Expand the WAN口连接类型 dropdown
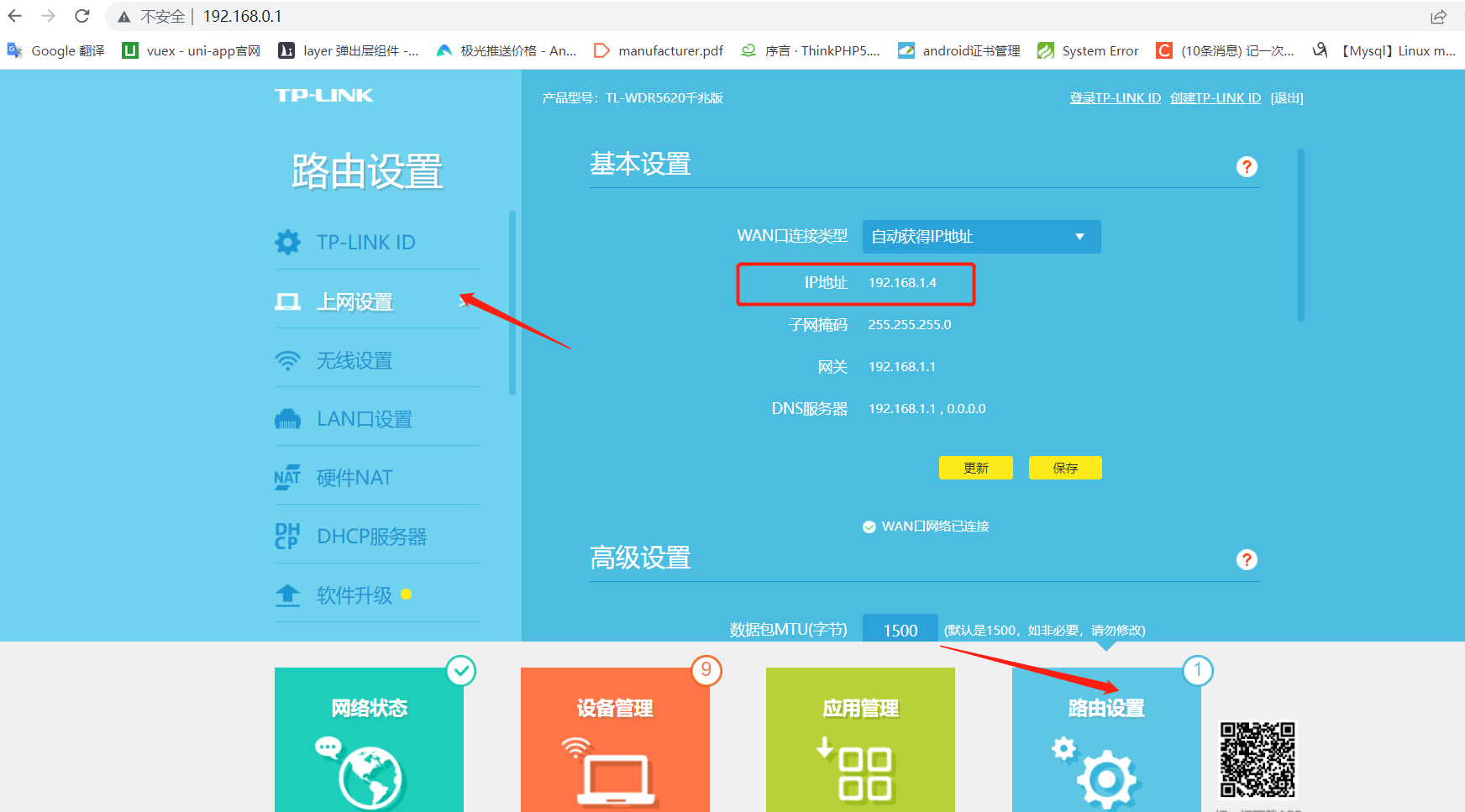This screenshot has width=1465, height=812. point(981,237)
